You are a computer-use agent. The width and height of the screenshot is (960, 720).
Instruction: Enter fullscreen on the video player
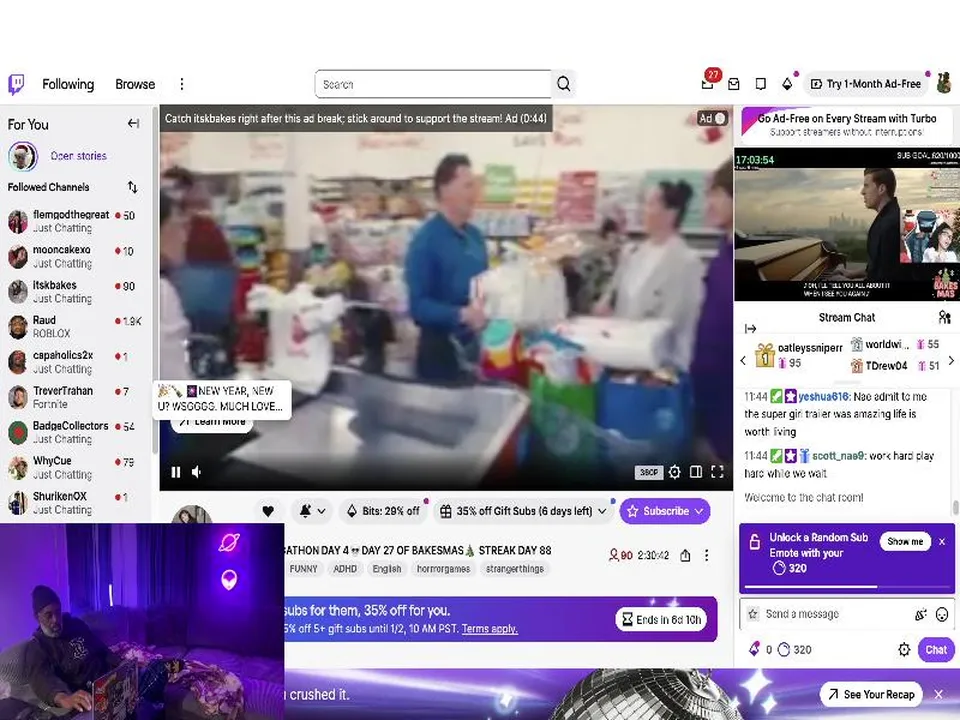click(718, 472)
